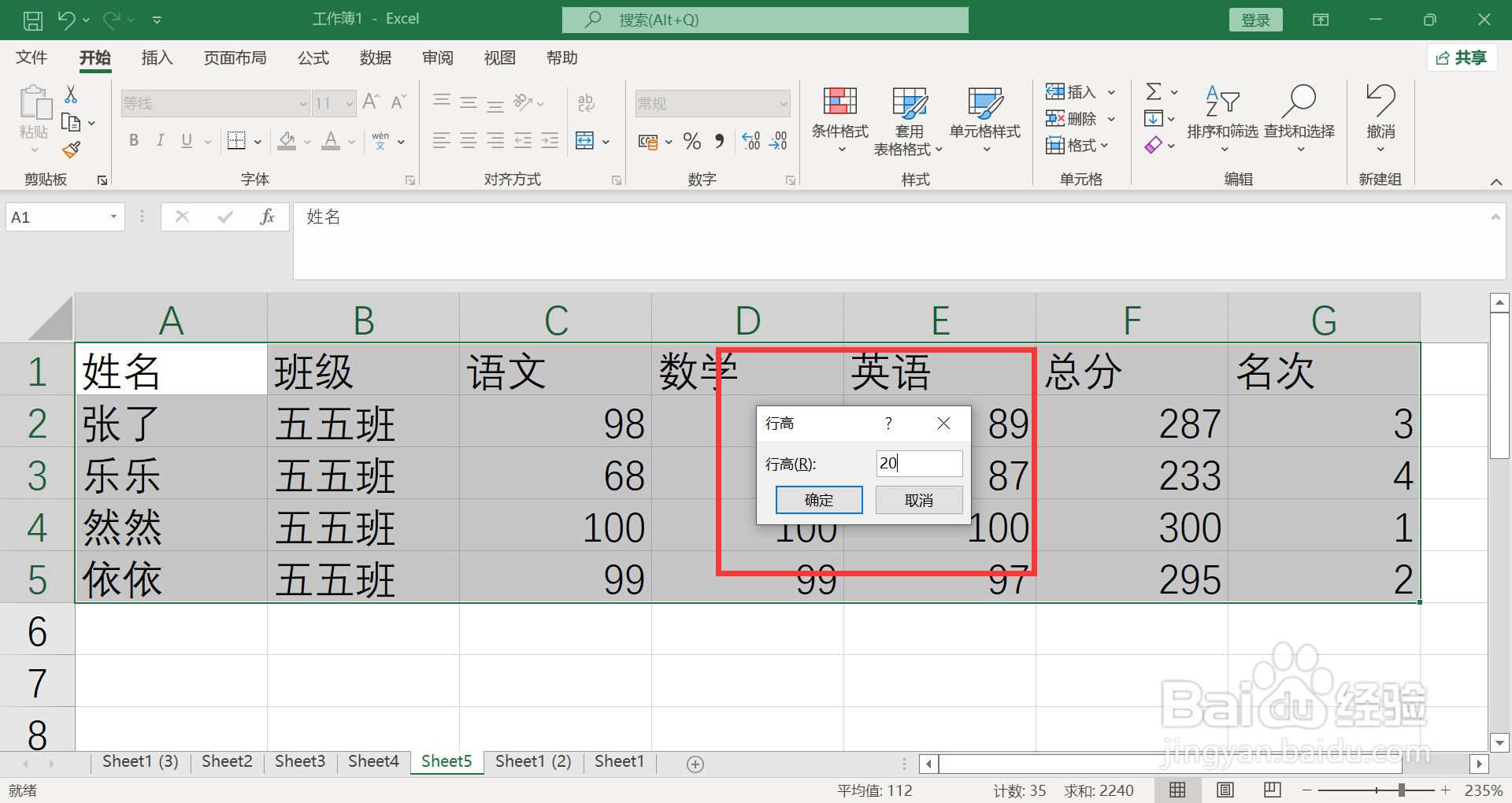Open Format as Table (套用表格格式)
The width and height of the screenshot is (1512, 803).
(909, 121)
